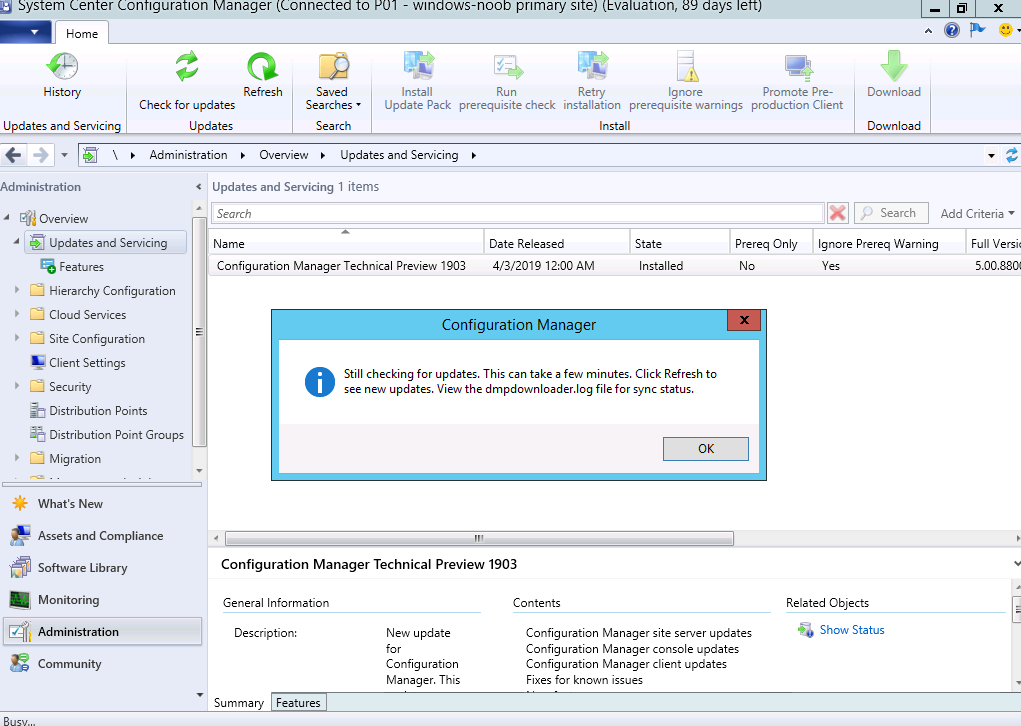This screenshot has width=1021, height=726.
Task: Open Software Library workspace
Action: (x=82, y=567)
